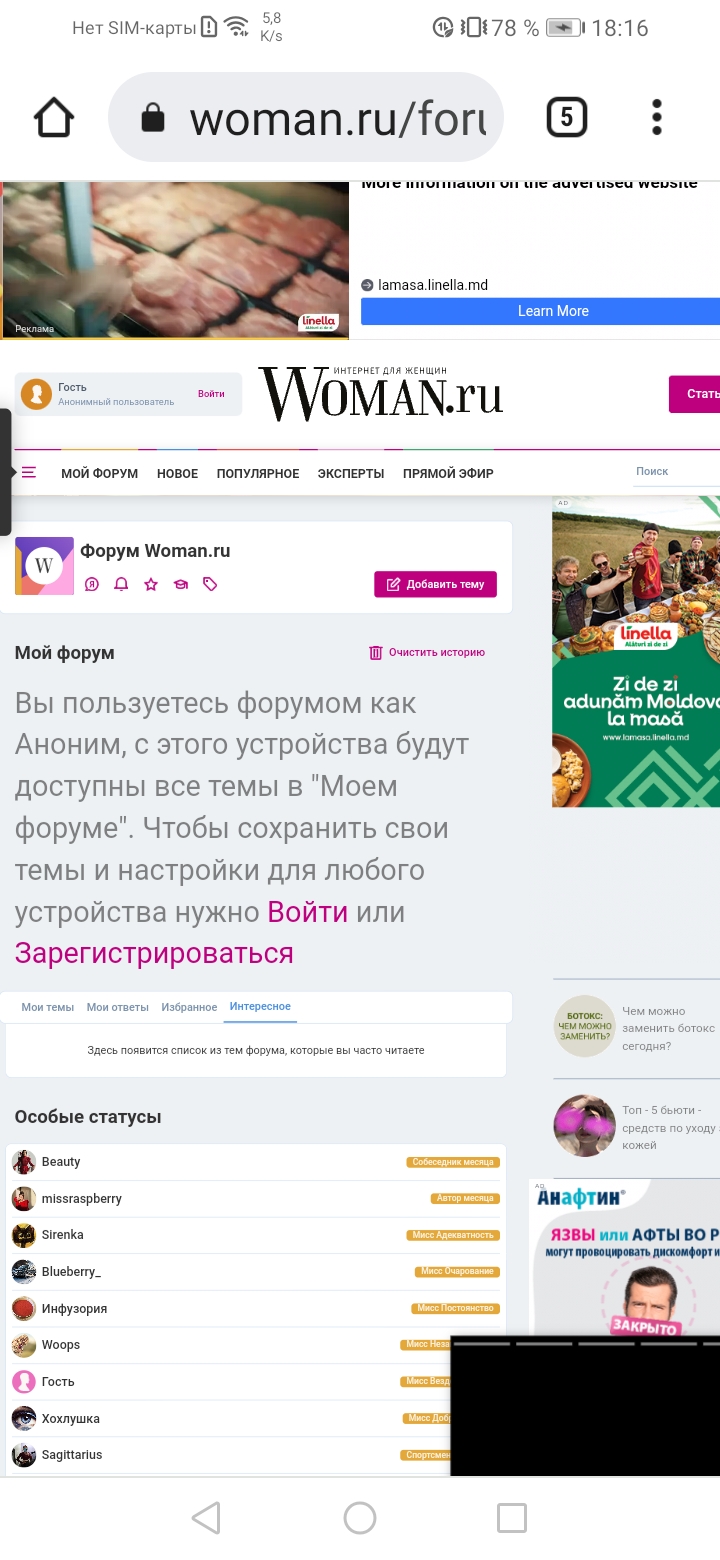Click the trash icon beside Очистить историю
The width and height of the screenshot is (720, 1560).
[x=376, y=652]
